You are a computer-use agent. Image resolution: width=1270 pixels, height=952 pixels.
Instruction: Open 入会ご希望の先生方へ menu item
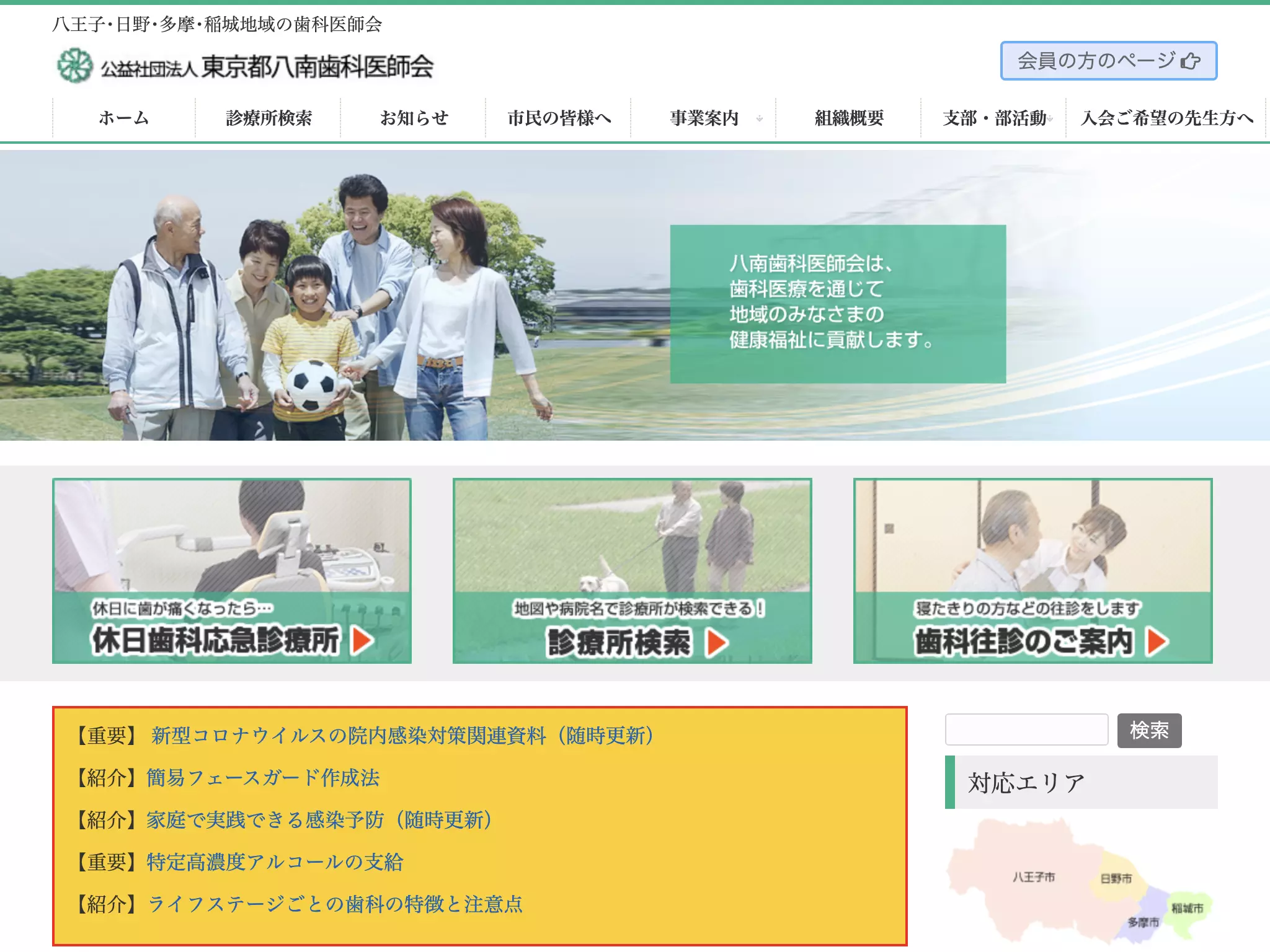1166,118
